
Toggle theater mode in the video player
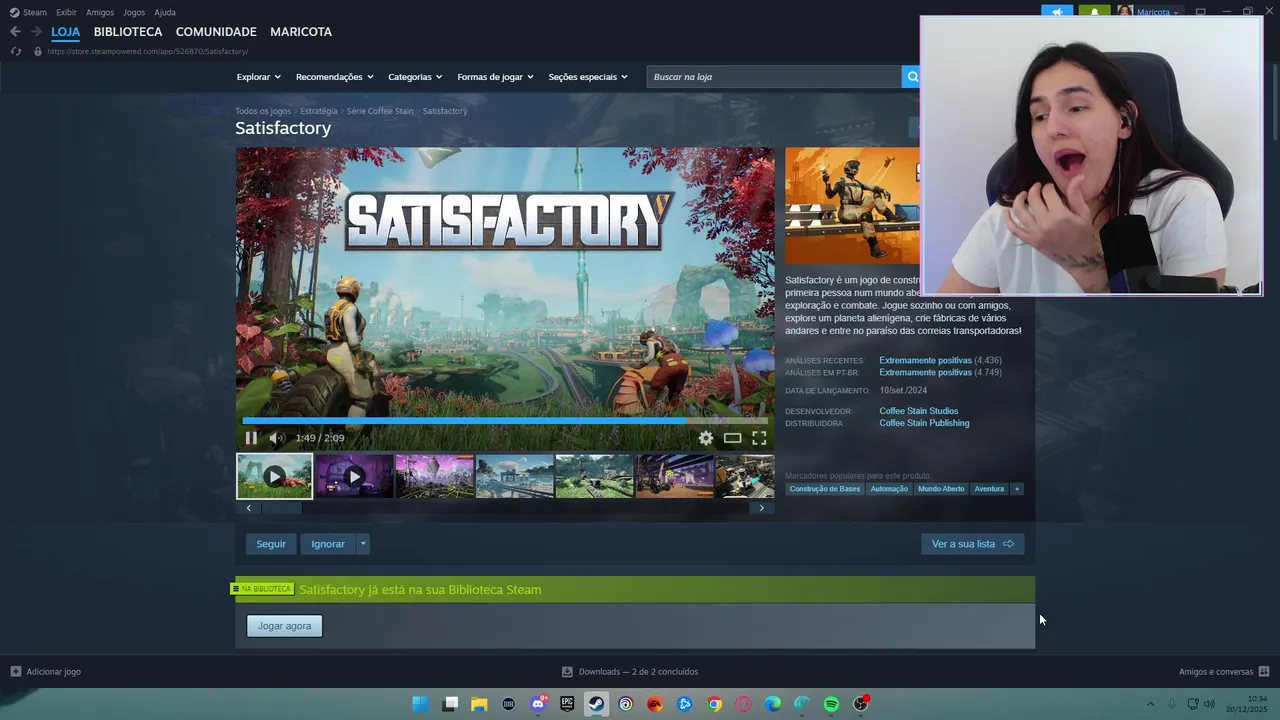(x=733, y=438)
